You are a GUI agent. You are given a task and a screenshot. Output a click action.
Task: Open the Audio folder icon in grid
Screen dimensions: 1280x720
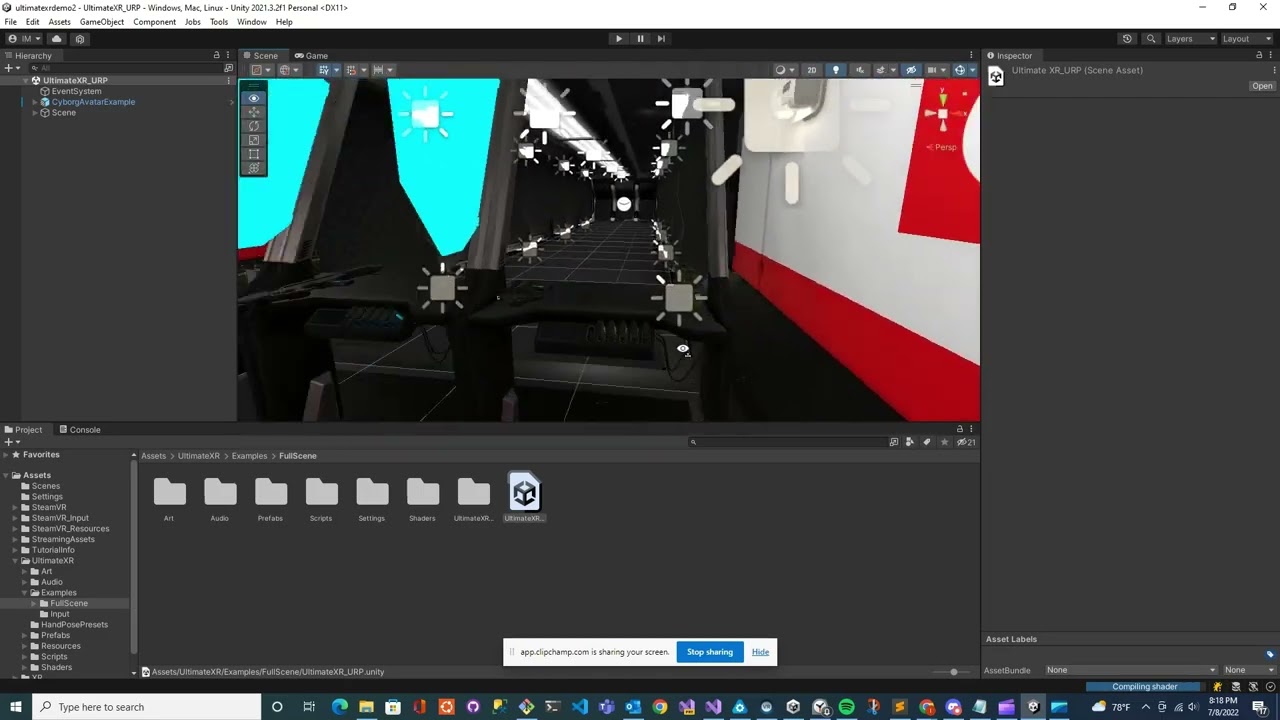coord(220,492)
